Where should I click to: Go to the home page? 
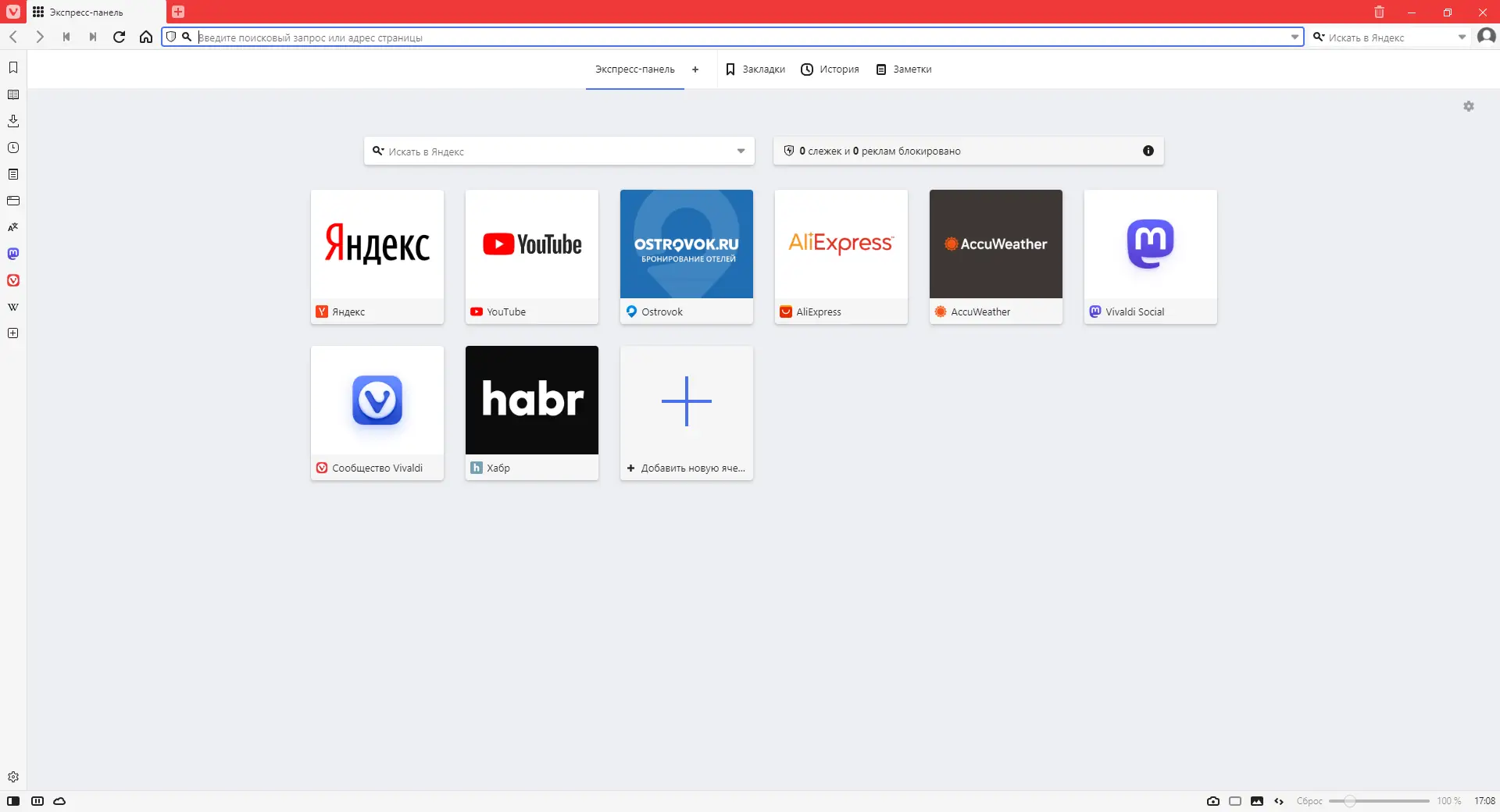tap(146, 37)
